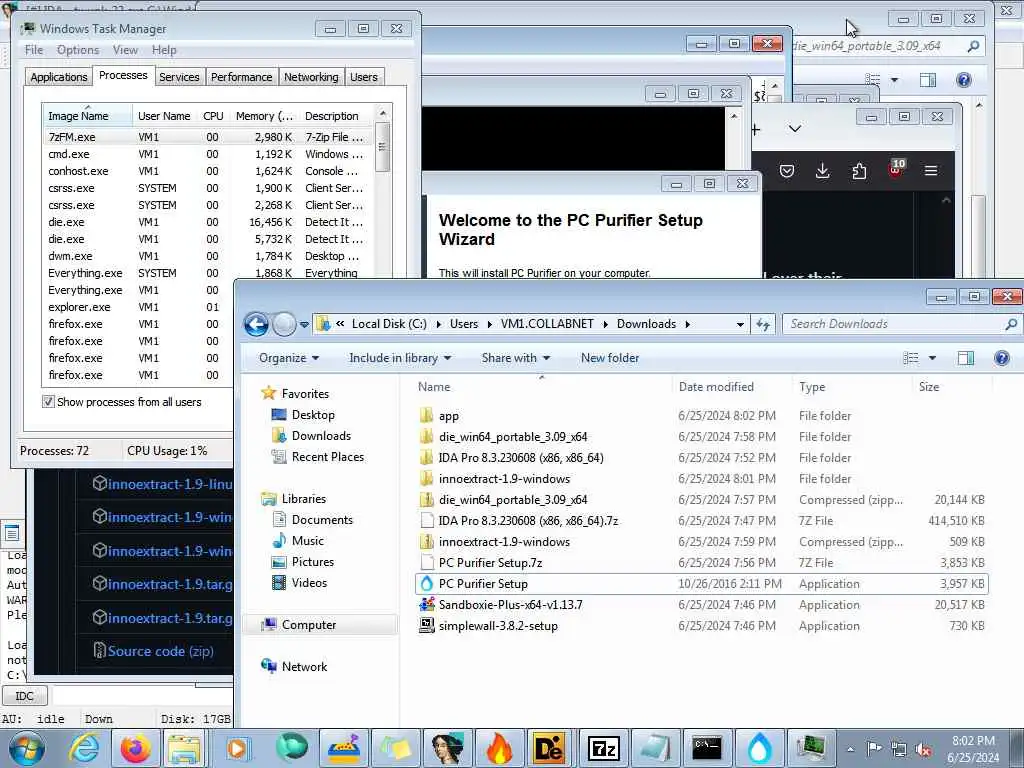Switch to Performance tab in Task Manager

tap(242, 77)
